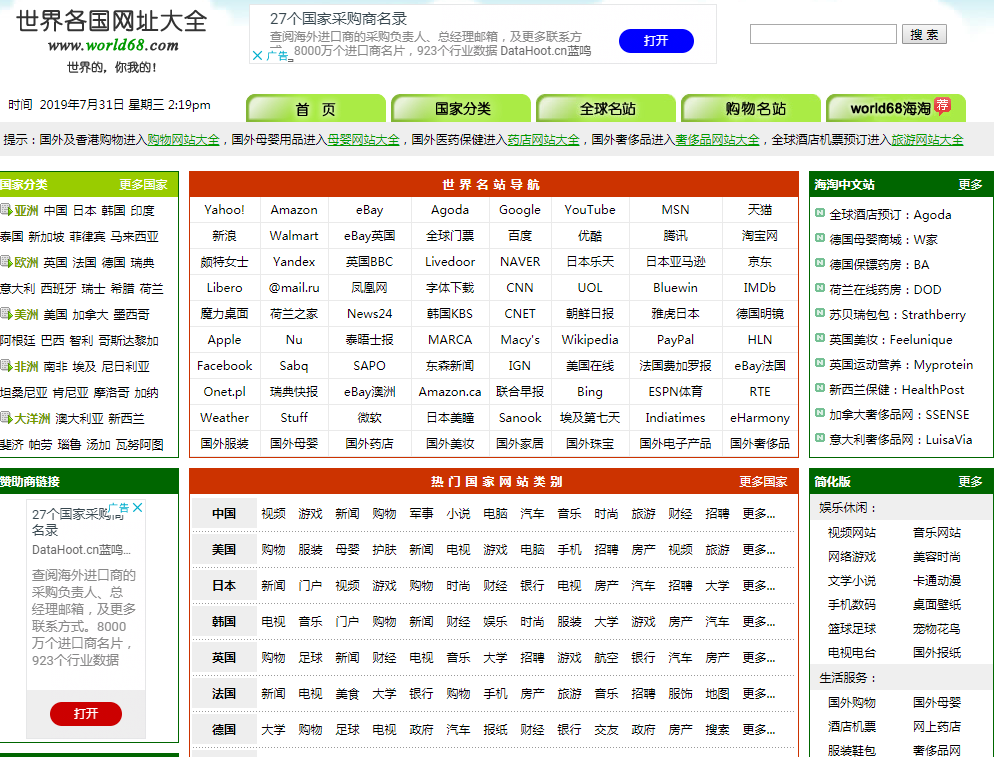The image size is (1001, 757).
Task: Open the Yahoo! link in 世界名站导航
Action: pyautogui.click(x=224, y=210)
